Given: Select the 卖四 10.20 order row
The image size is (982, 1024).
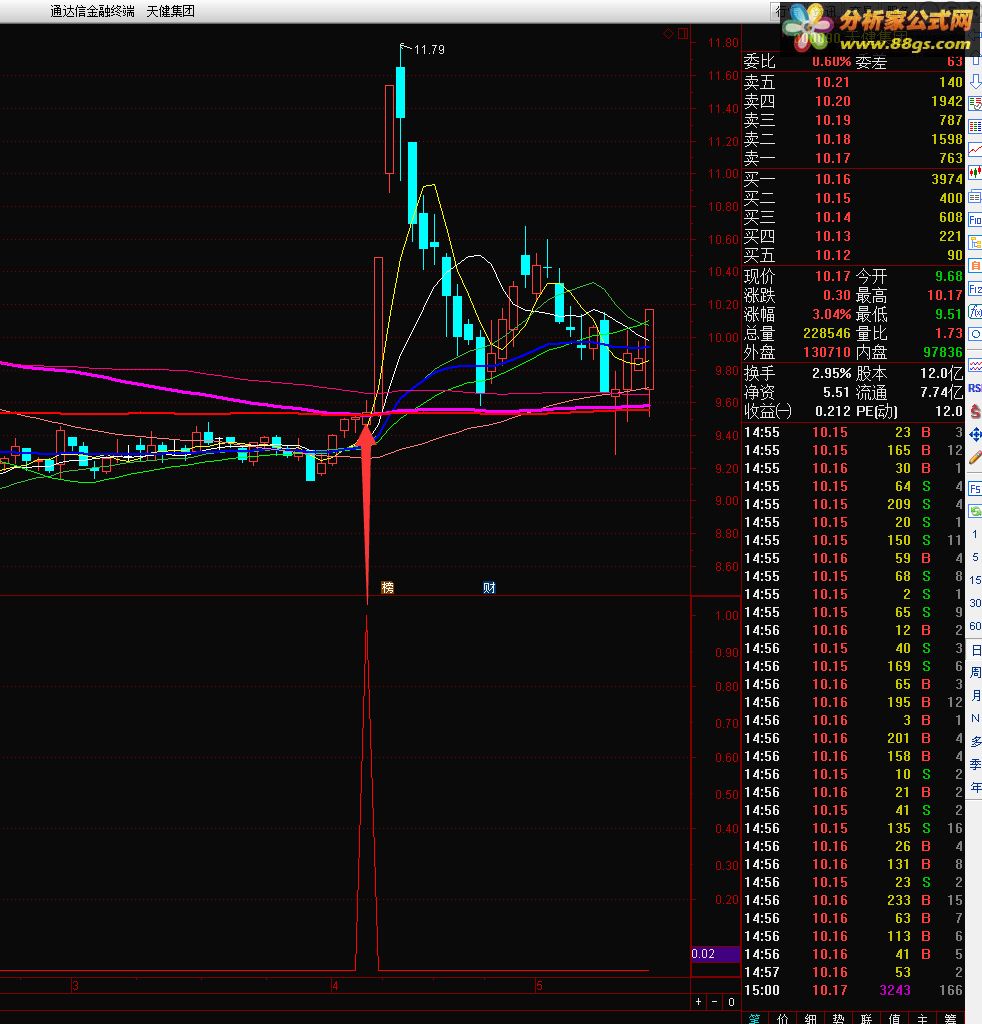Looking at the screenshot, I should [x=853, y=101].
